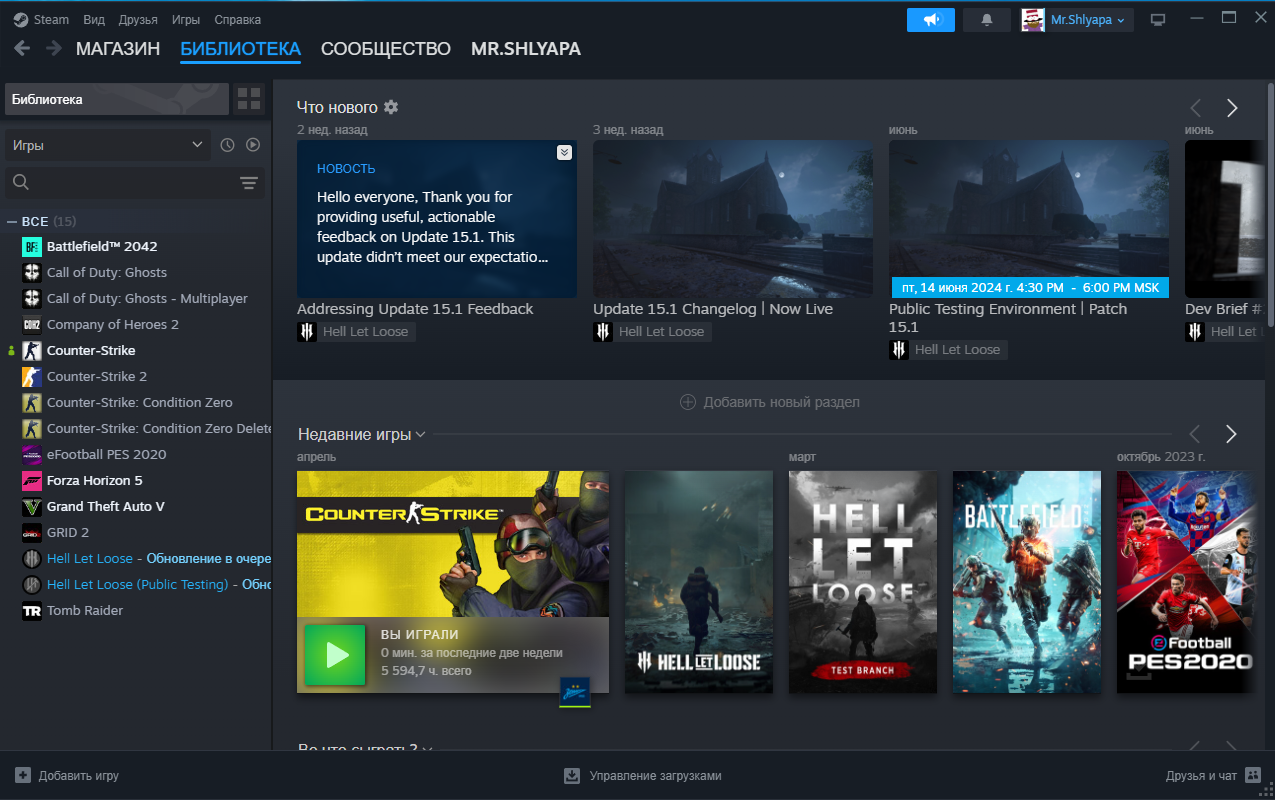Open Управление загрузками
The width and height of the screenshot is (1275, 800).
point(643,775)
